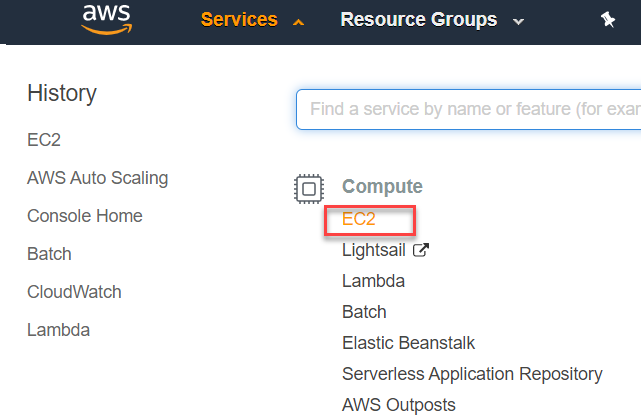Go to Console Home from History
641x420 pixels.
point(85,216)
